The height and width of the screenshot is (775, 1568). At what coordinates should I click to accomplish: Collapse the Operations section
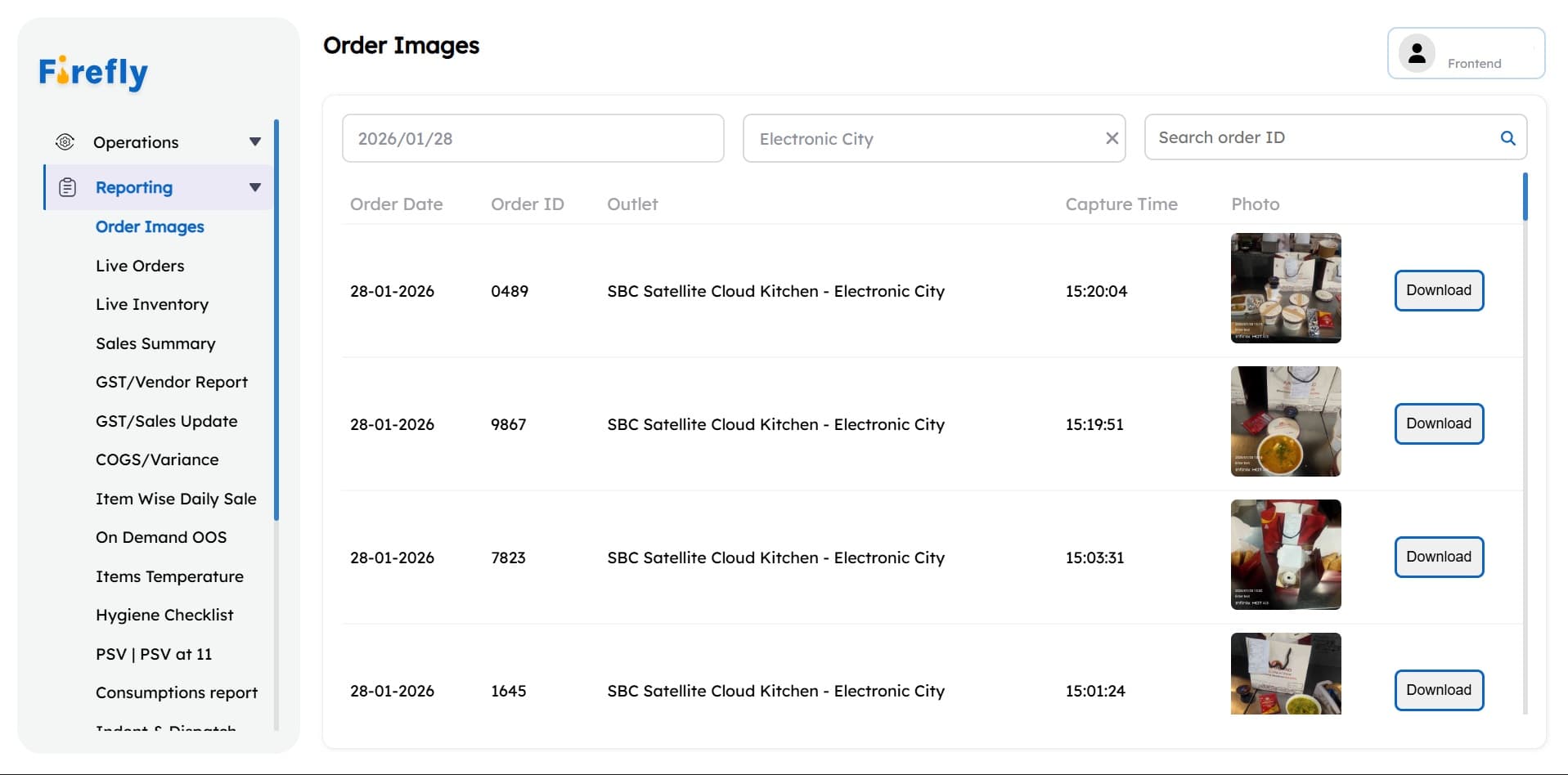click(x=254, y=141)
